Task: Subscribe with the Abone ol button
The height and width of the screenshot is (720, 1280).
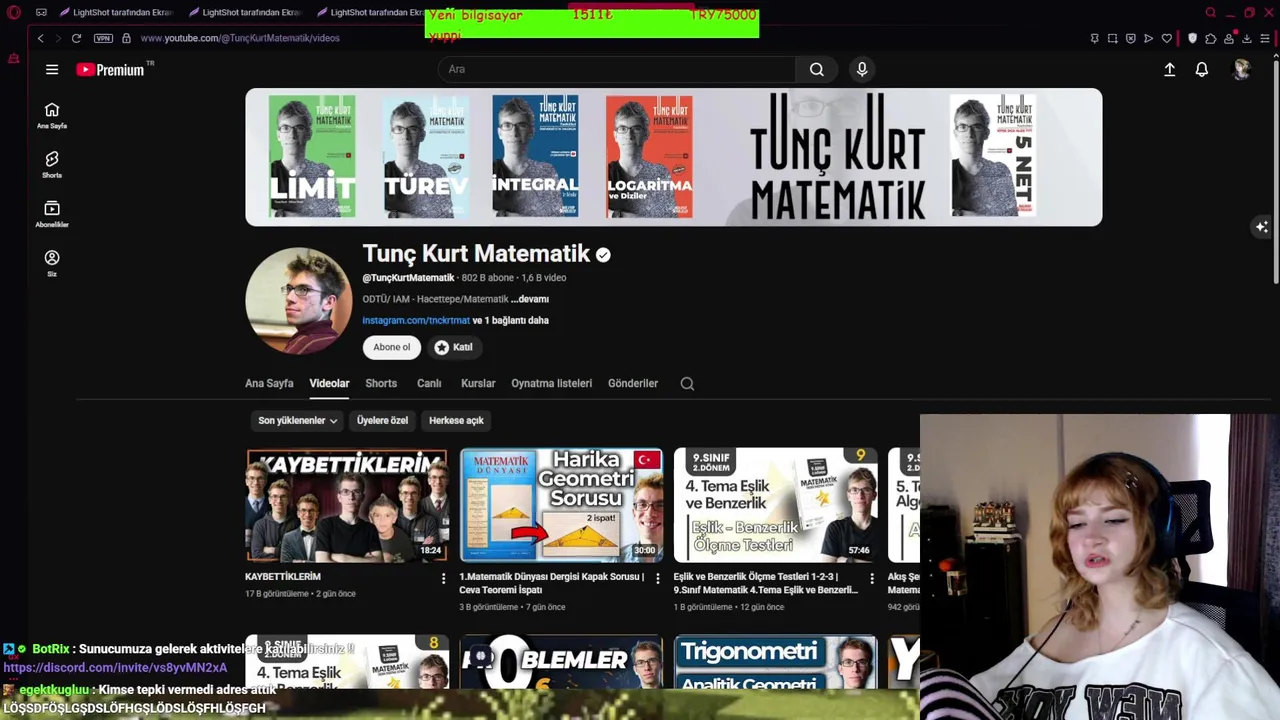Action: [392, 347]
